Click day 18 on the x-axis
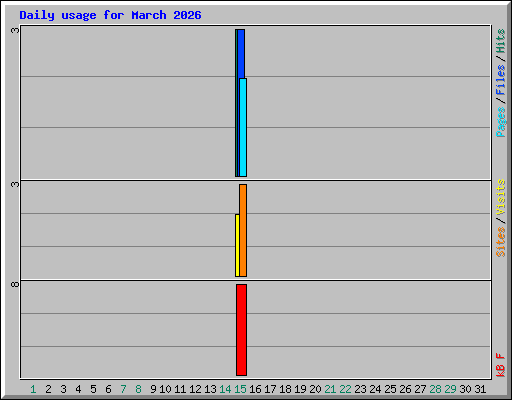The width and height of the screenshot is (512, 400). 285,389
